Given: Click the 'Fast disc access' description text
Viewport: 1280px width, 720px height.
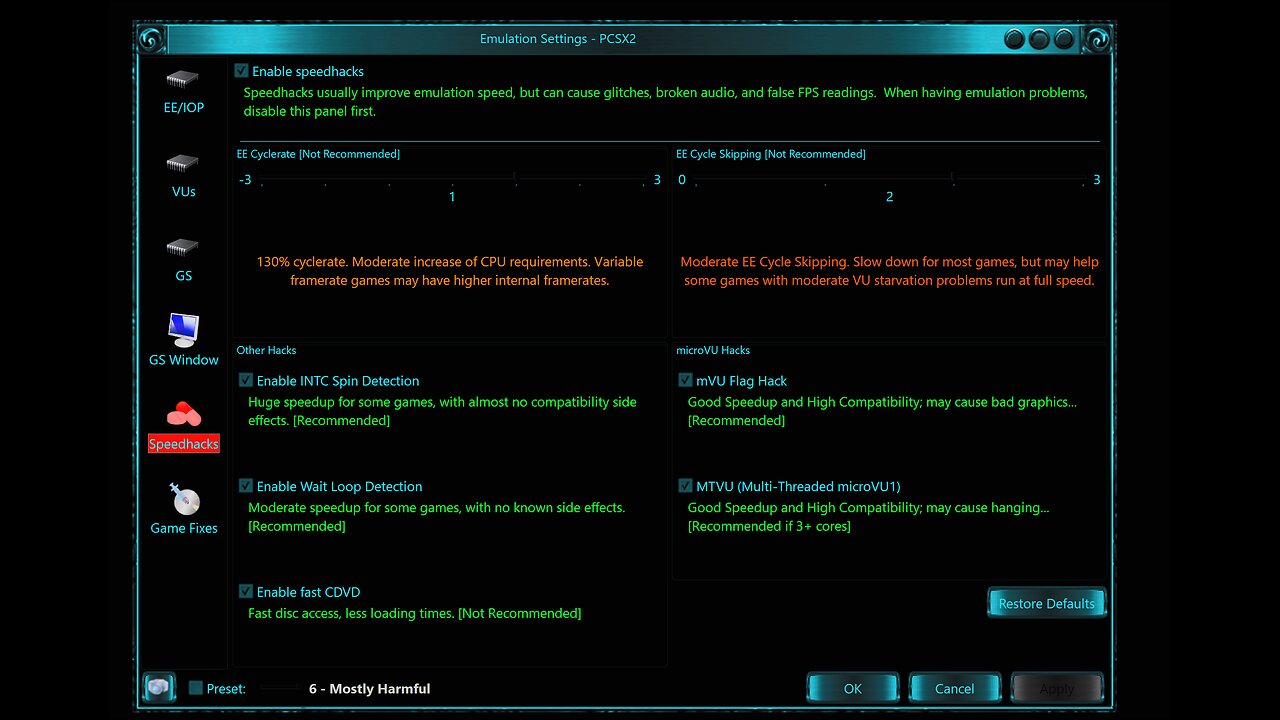Looking at the screenshot, I should click(x=414, y=613).
